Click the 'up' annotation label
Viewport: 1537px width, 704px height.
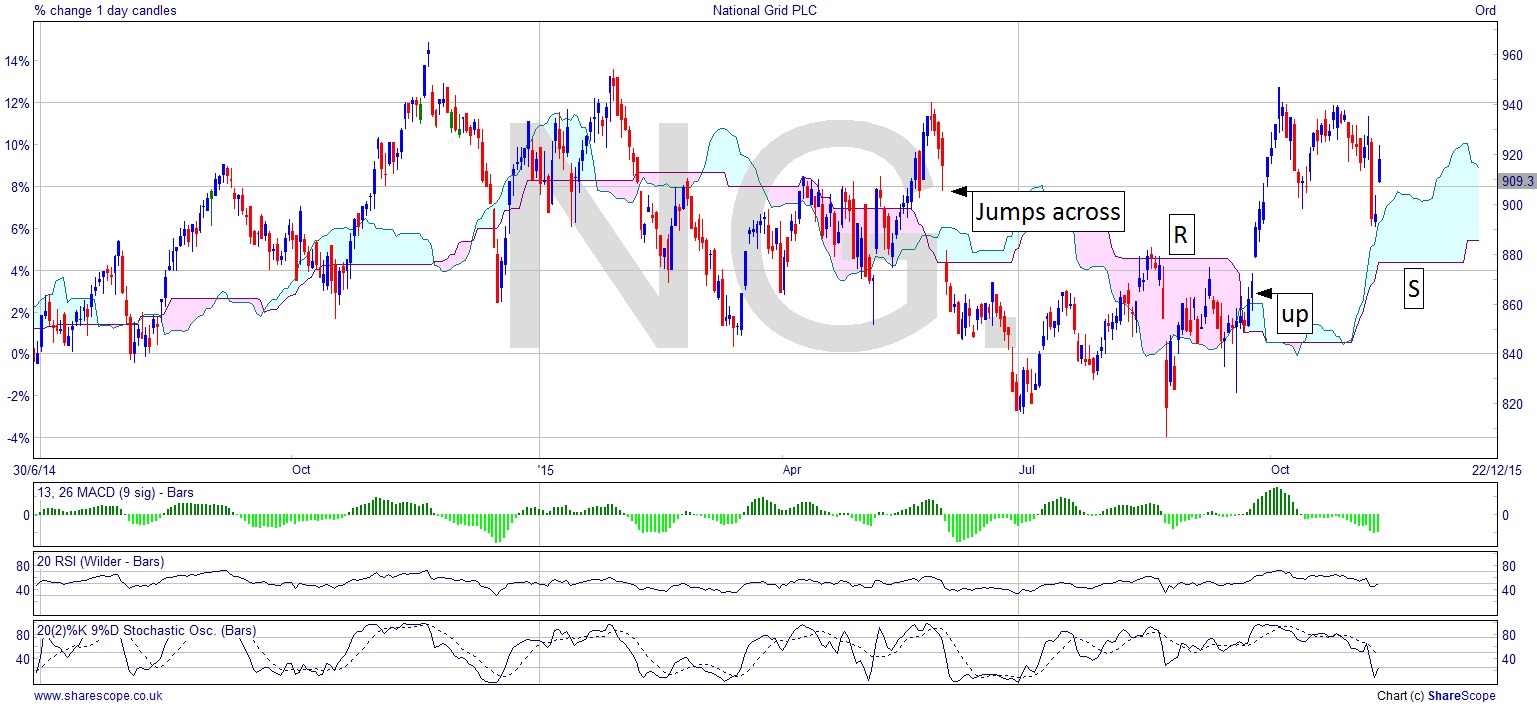[1294, 314]
